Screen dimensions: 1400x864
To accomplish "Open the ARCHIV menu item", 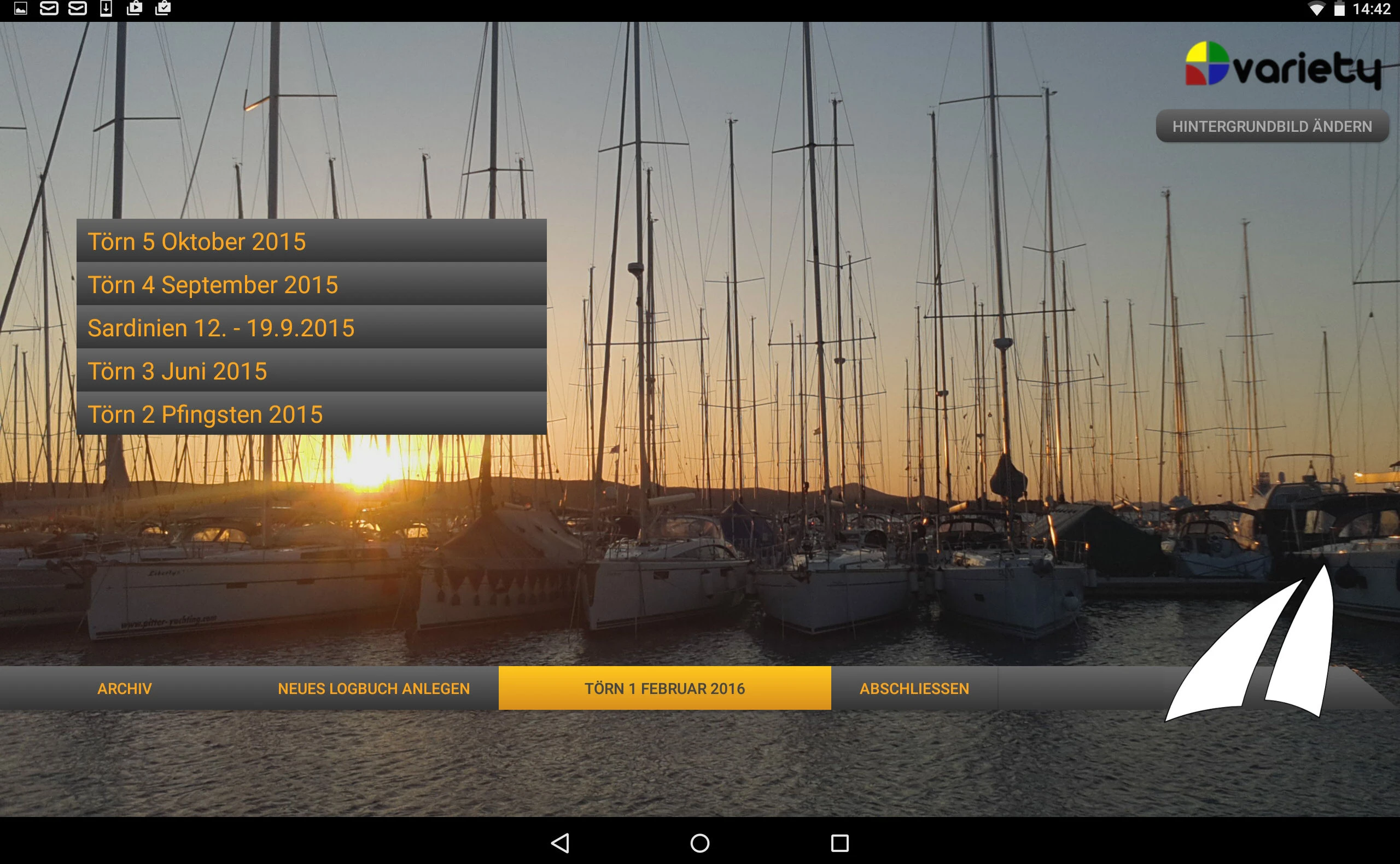I will point(124,688).
